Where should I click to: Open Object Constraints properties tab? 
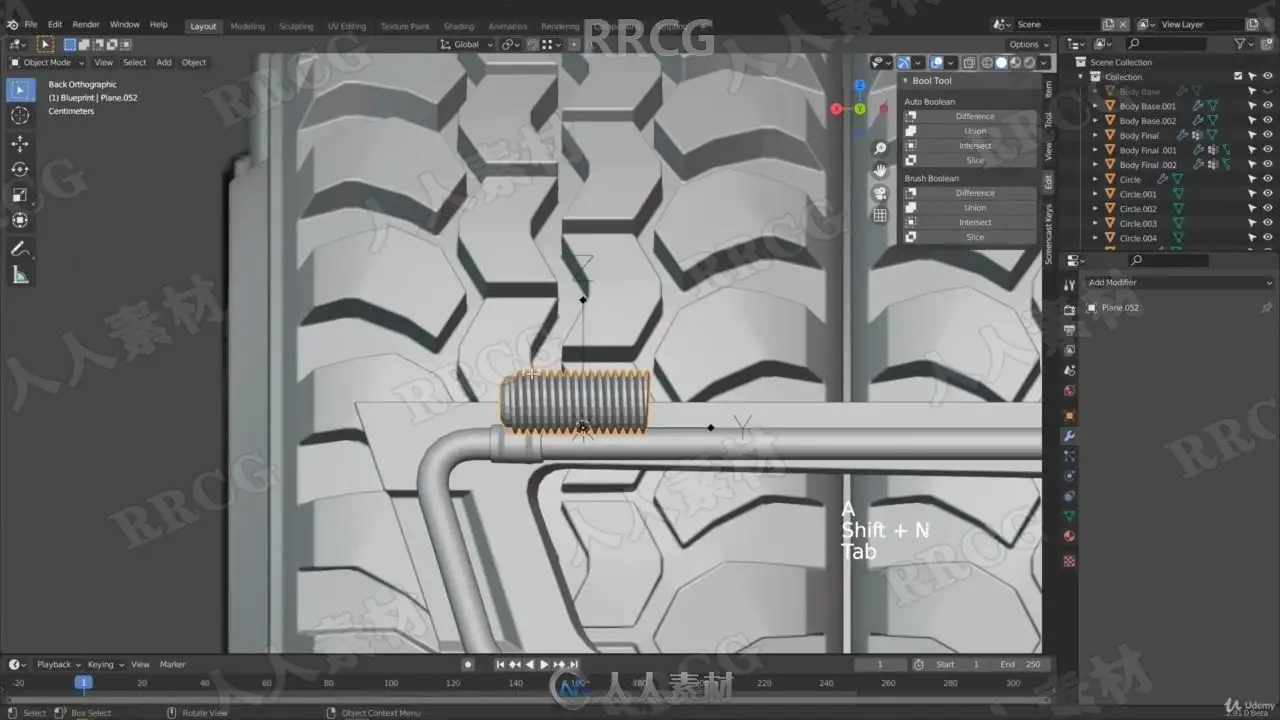click(1069, 496)
